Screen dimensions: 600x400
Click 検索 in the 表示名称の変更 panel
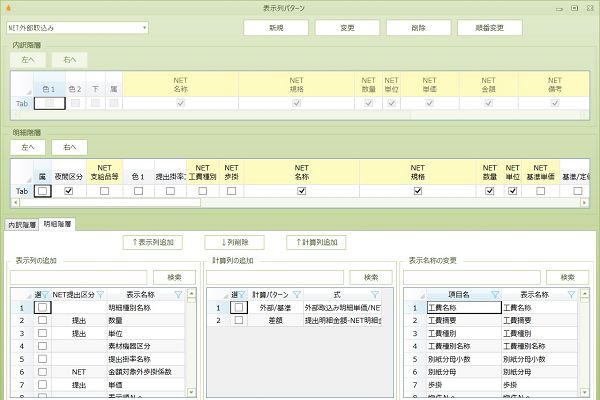pos(567,277)
